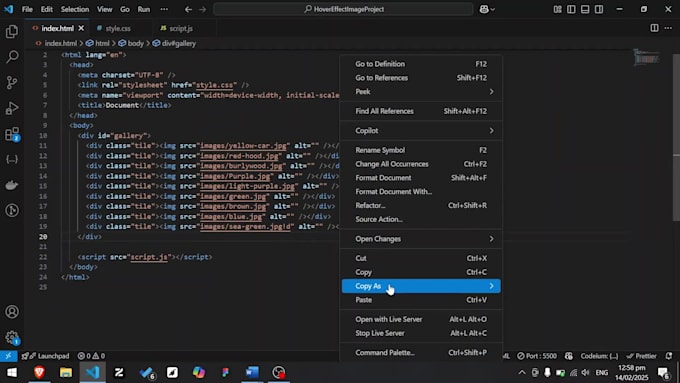680x383 pixels.
Task: Click the remote window indicator in status bar
Action: [8, 356]
